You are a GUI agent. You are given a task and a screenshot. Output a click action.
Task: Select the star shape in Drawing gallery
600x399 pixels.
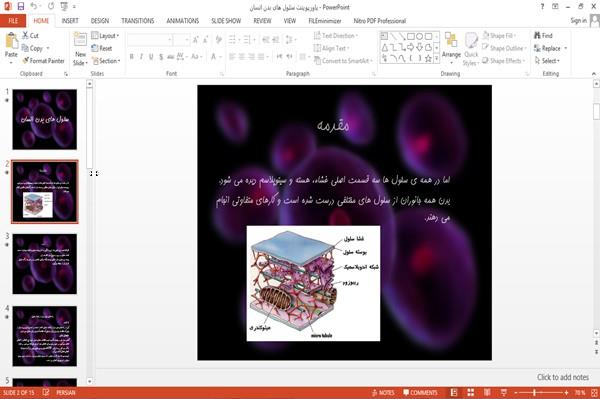click(x=429, y=59)
